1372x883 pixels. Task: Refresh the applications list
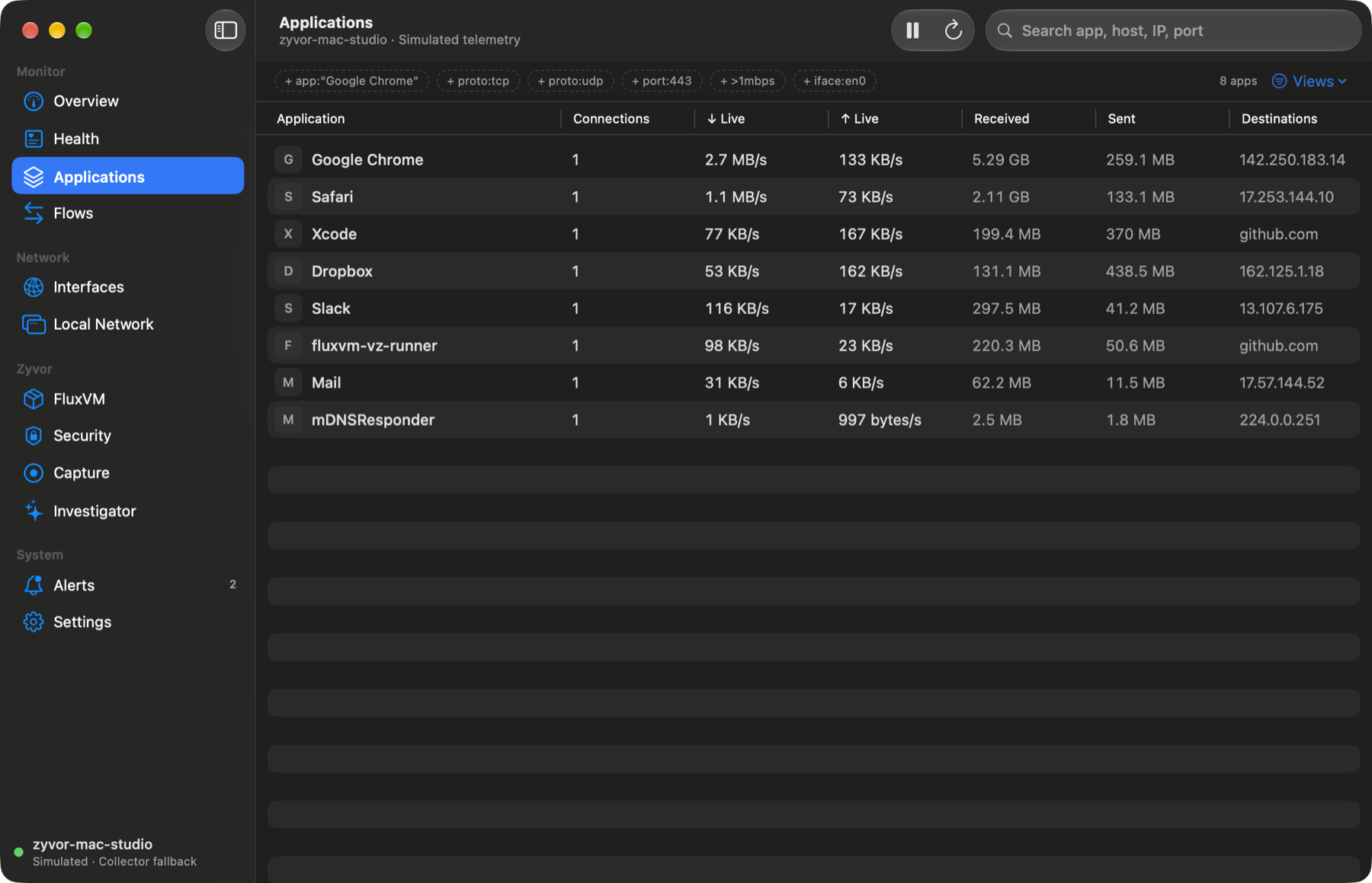953,30
